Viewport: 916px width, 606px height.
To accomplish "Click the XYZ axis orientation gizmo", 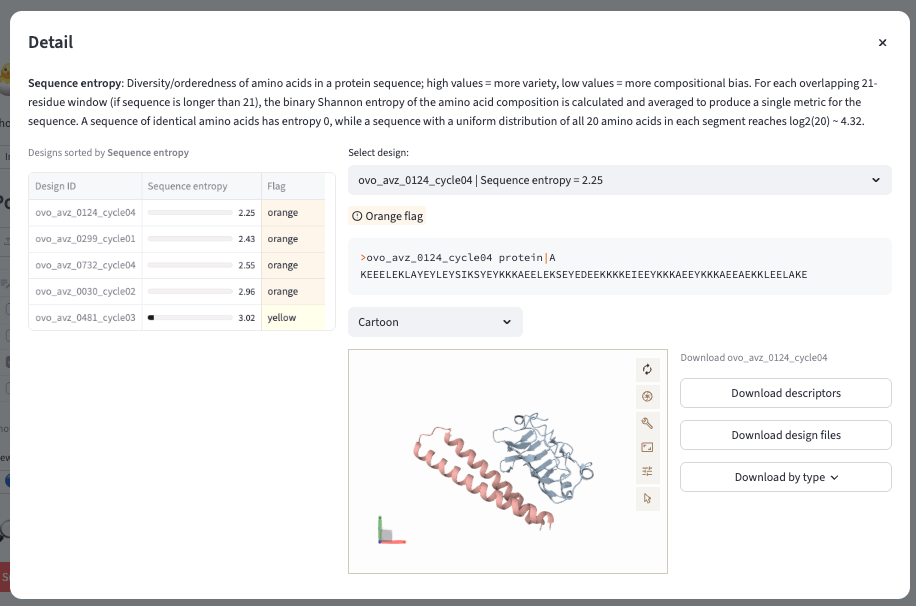I will (390, 531).
